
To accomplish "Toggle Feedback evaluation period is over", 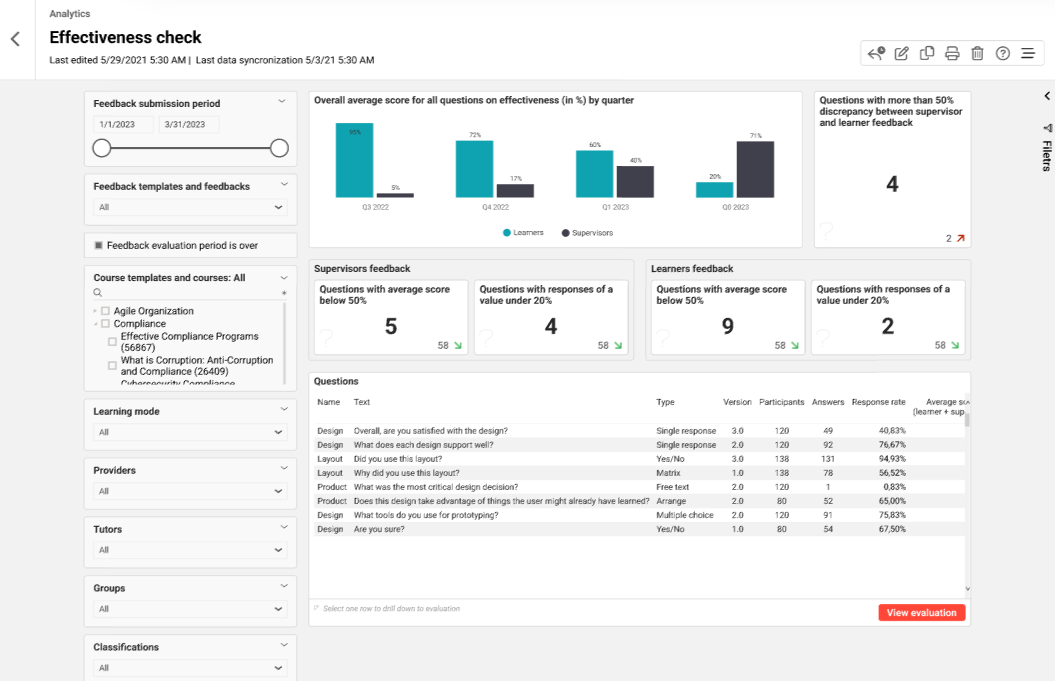I will (99, 245).
